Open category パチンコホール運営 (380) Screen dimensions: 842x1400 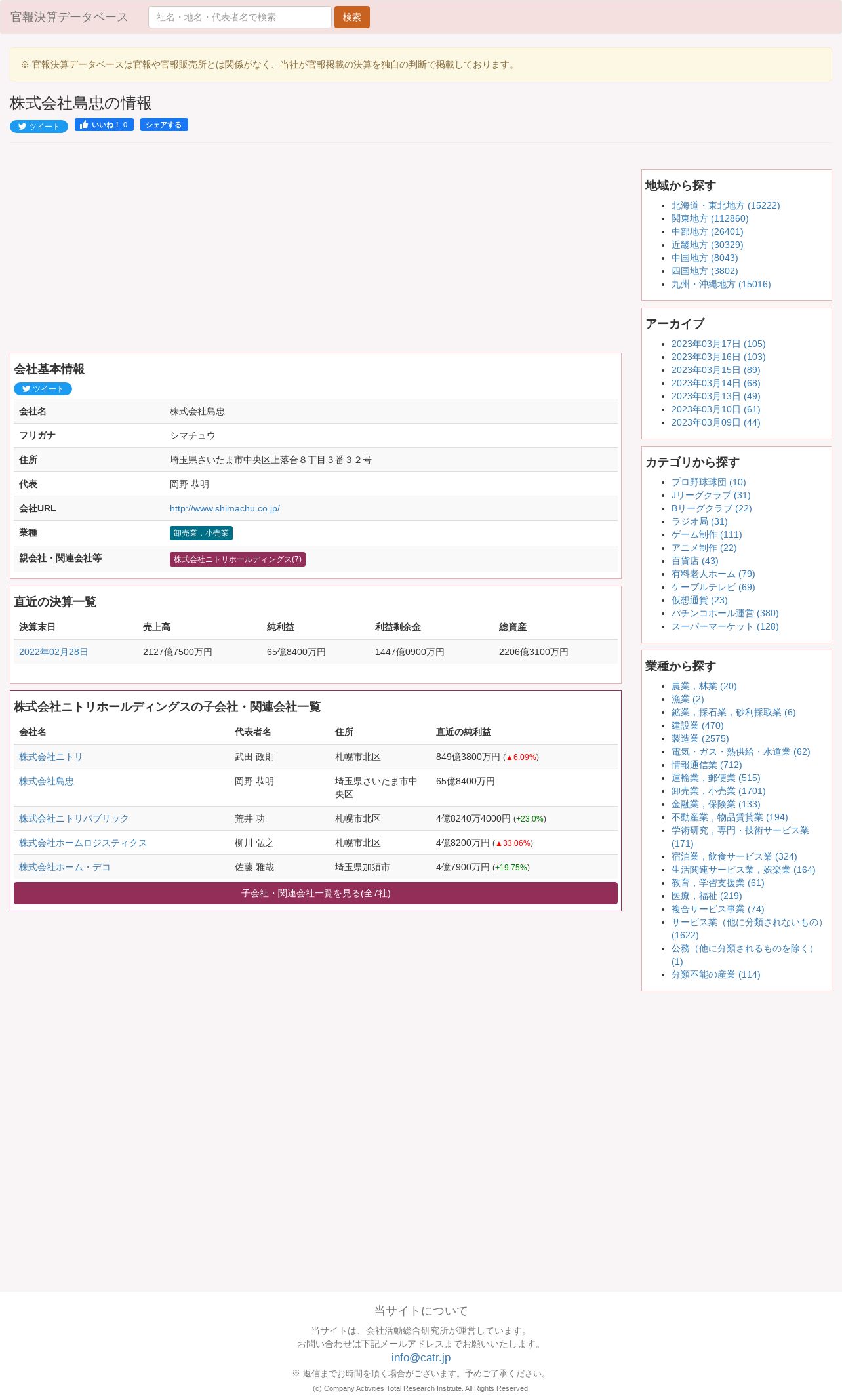click(x=725, y=613)
